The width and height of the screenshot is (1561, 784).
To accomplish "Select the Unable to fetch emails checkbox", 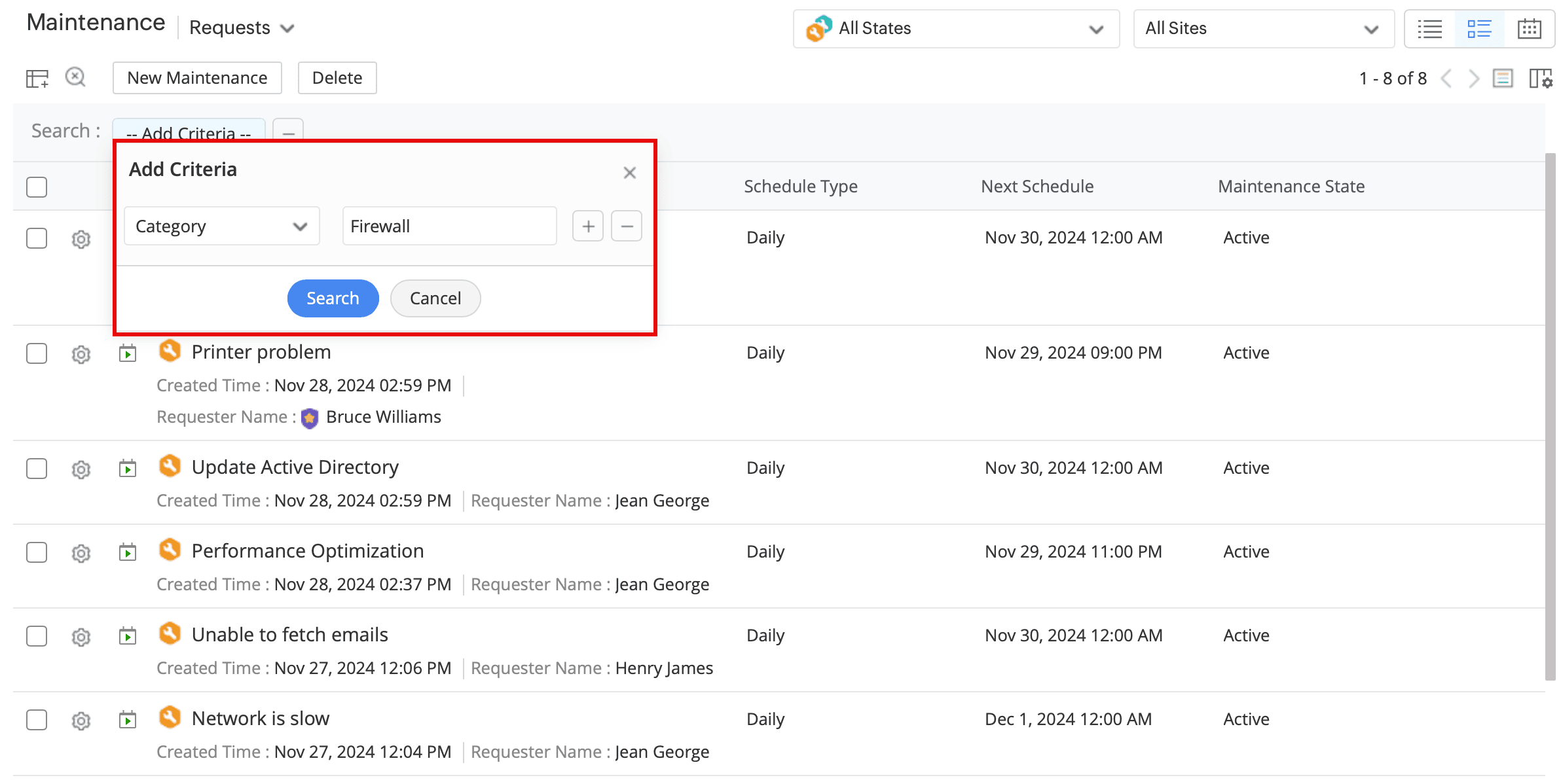I will [x=37, y=636].
